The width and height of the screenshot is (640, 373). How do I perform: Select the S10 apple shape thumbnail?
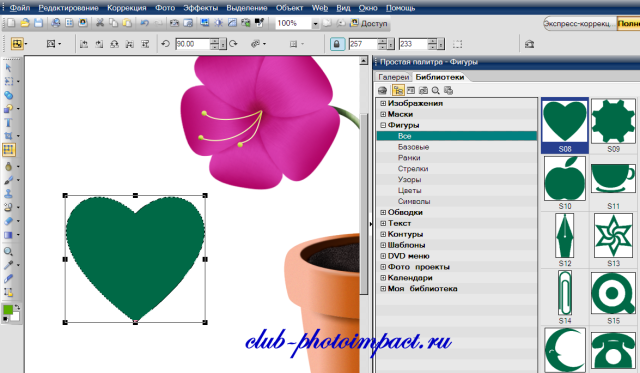[564, 179]
